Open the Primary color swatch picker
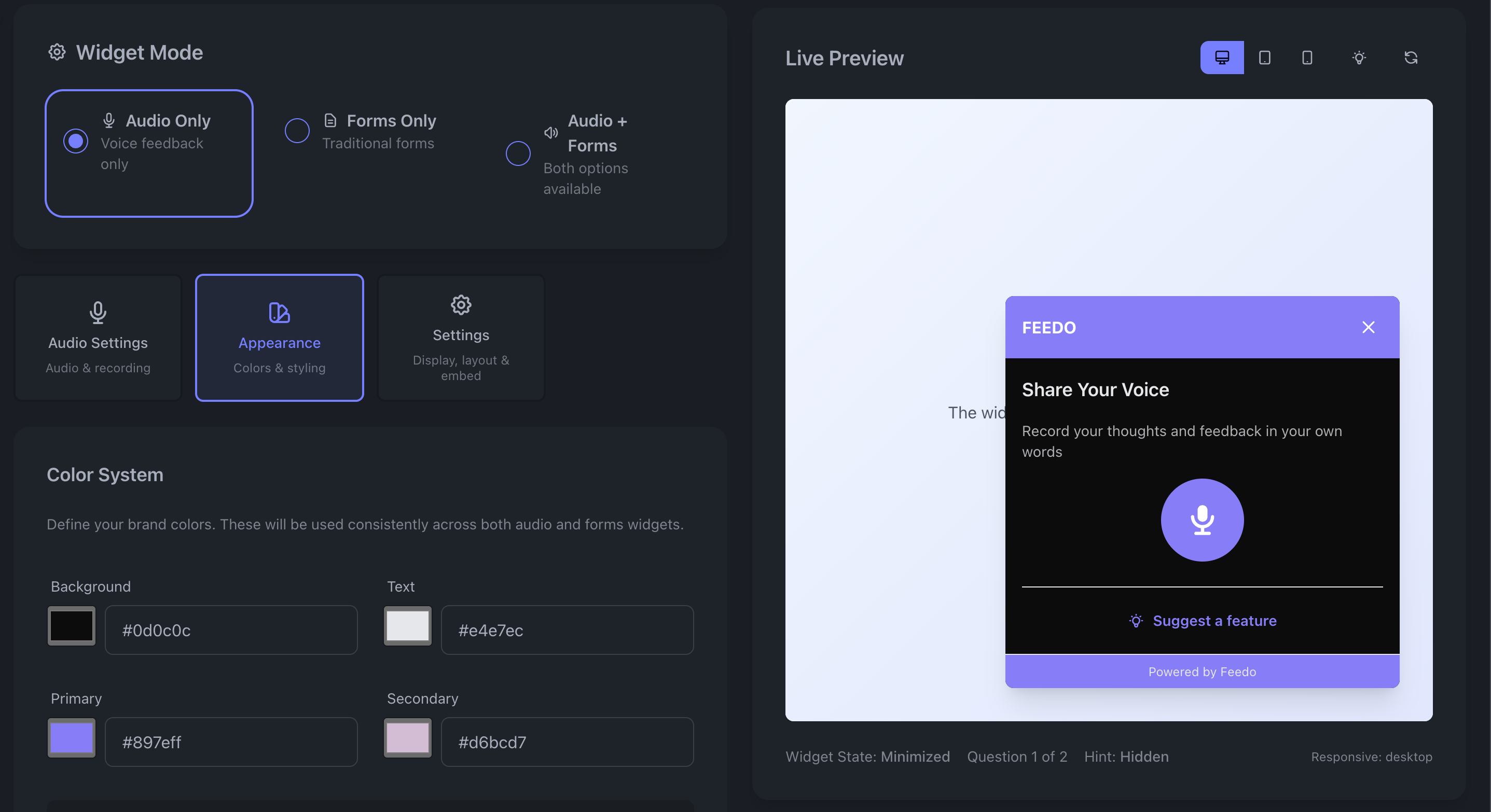 [71, 738]
